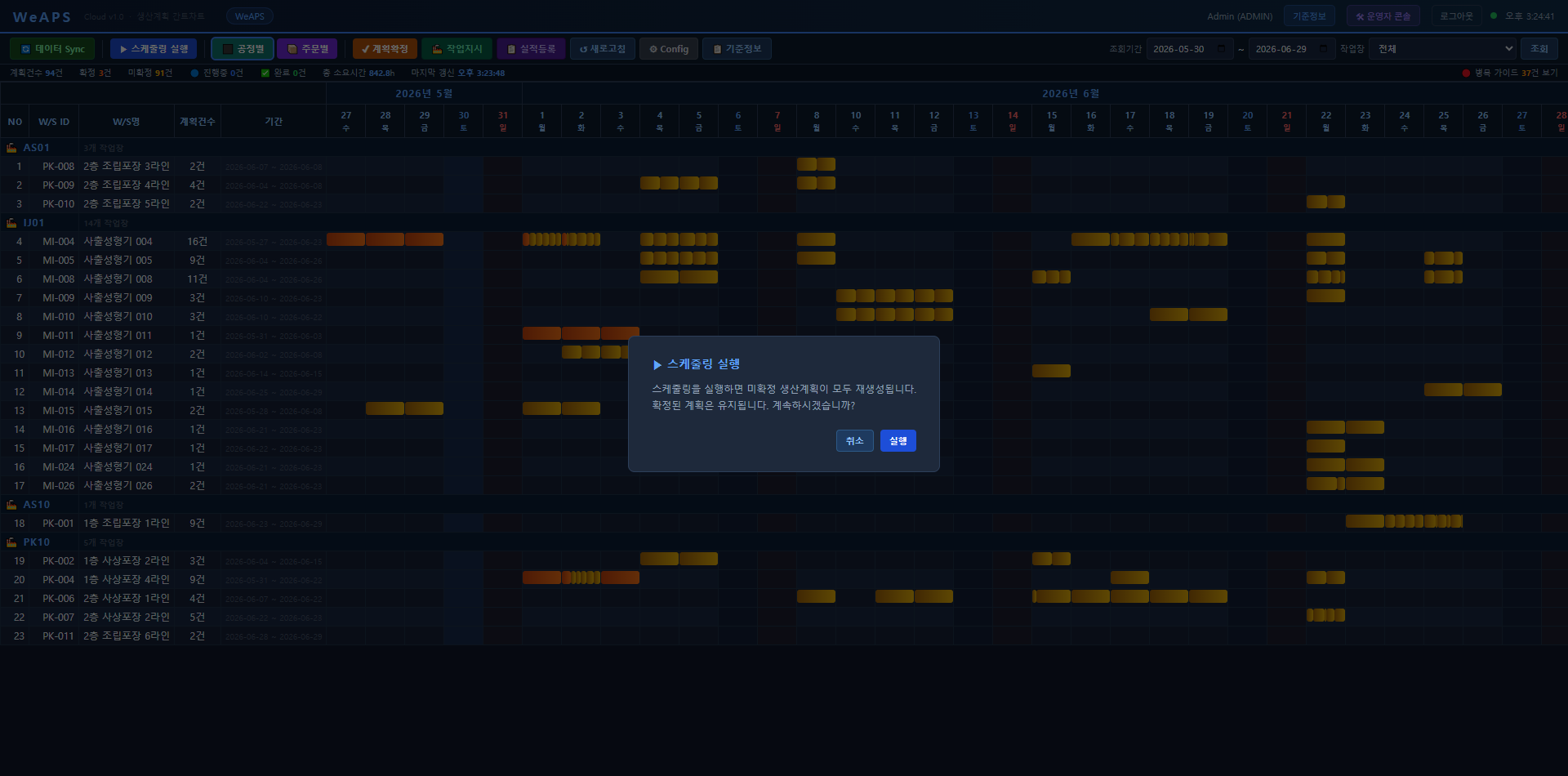Click the 데이터 Sync toolbar button

pos(52,49)
